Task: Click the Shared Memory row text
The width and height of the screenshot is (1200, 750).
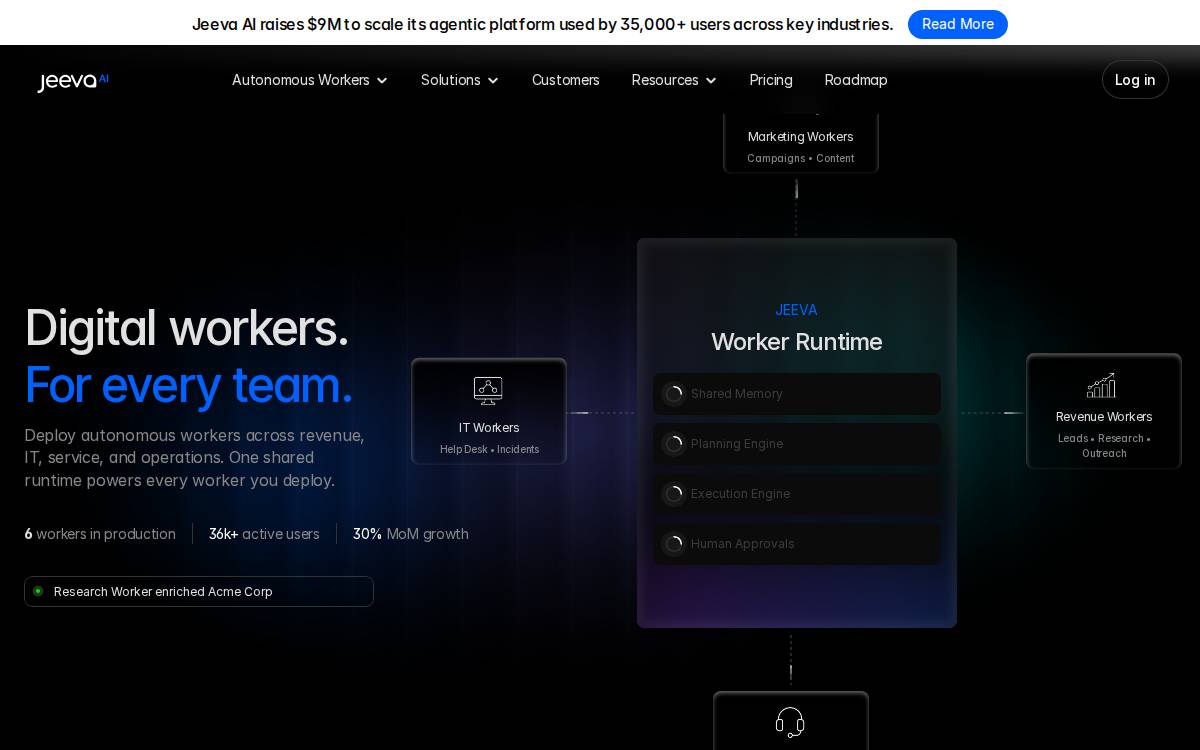Action: [737, 394]
